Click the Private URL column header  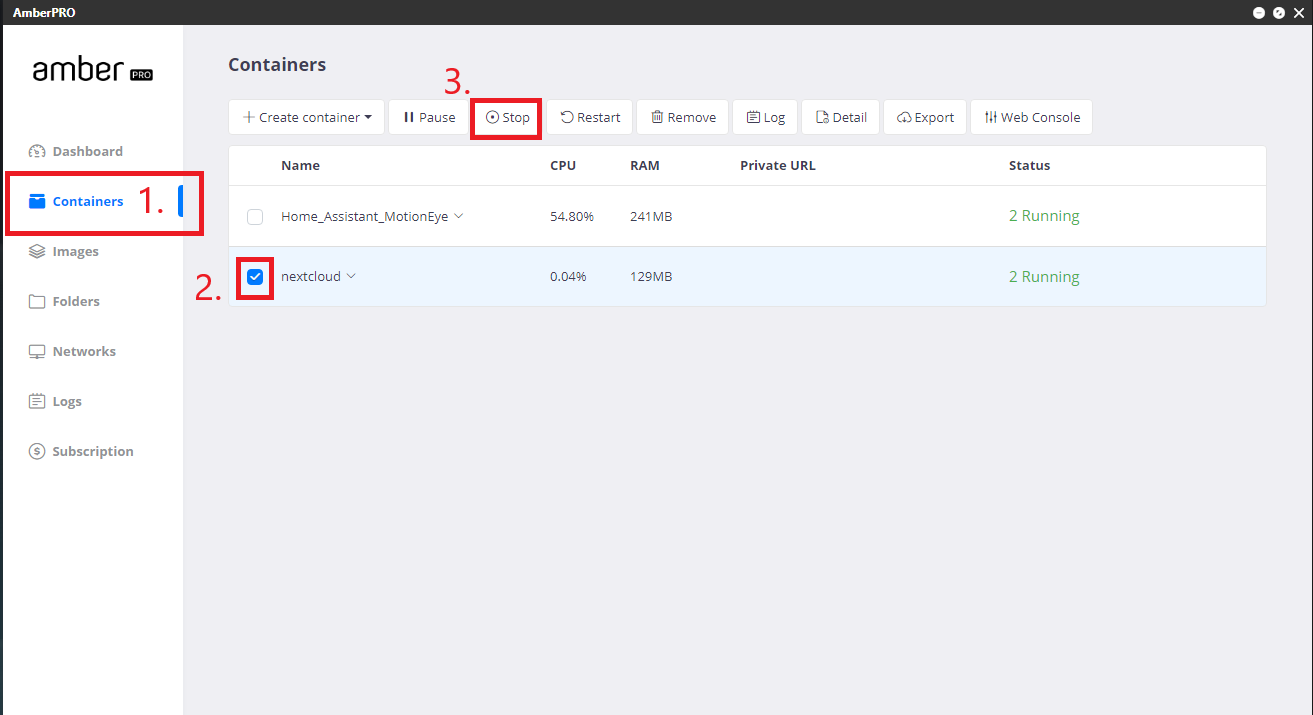pos(778,166)
